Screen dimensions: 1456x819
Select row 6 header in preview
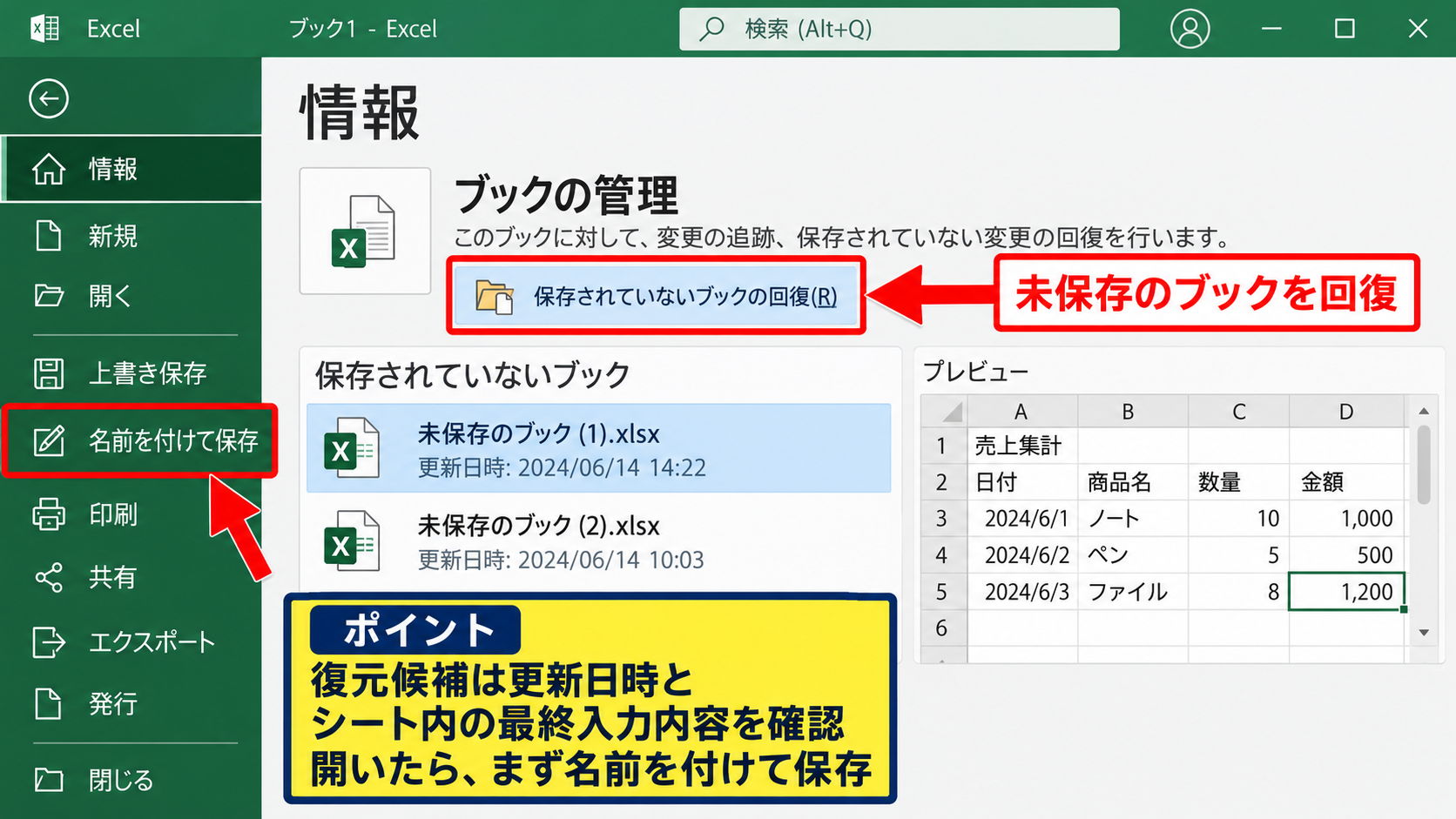click(x=944, y=628)
